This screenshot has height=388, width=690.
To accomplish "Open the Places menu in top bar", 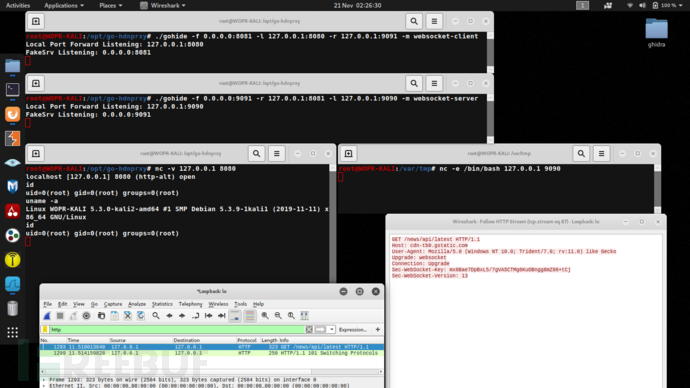I will (110, 5).
